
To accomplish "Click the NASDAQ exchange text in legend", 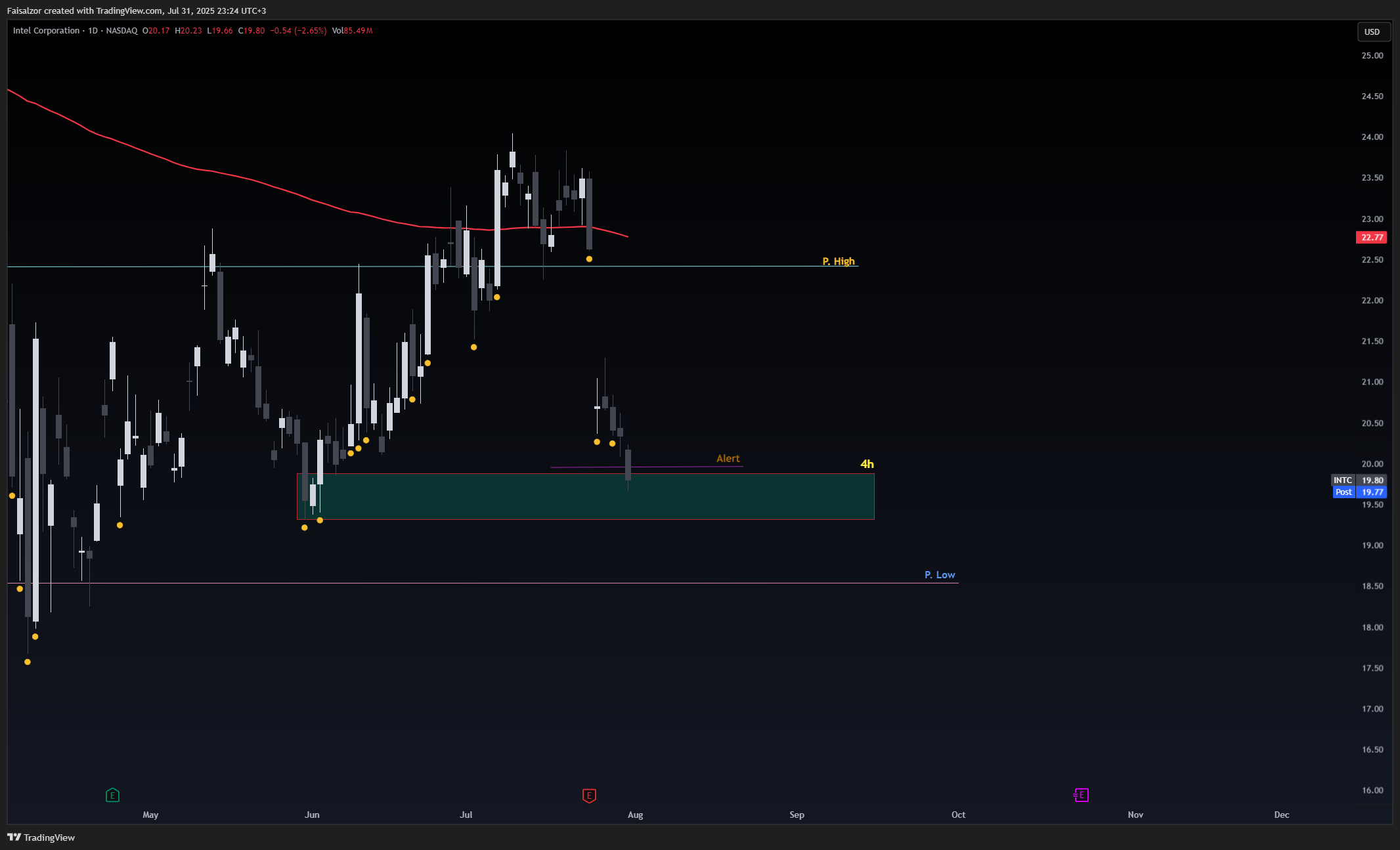I will pyautogui.click(x=121, y=31).
